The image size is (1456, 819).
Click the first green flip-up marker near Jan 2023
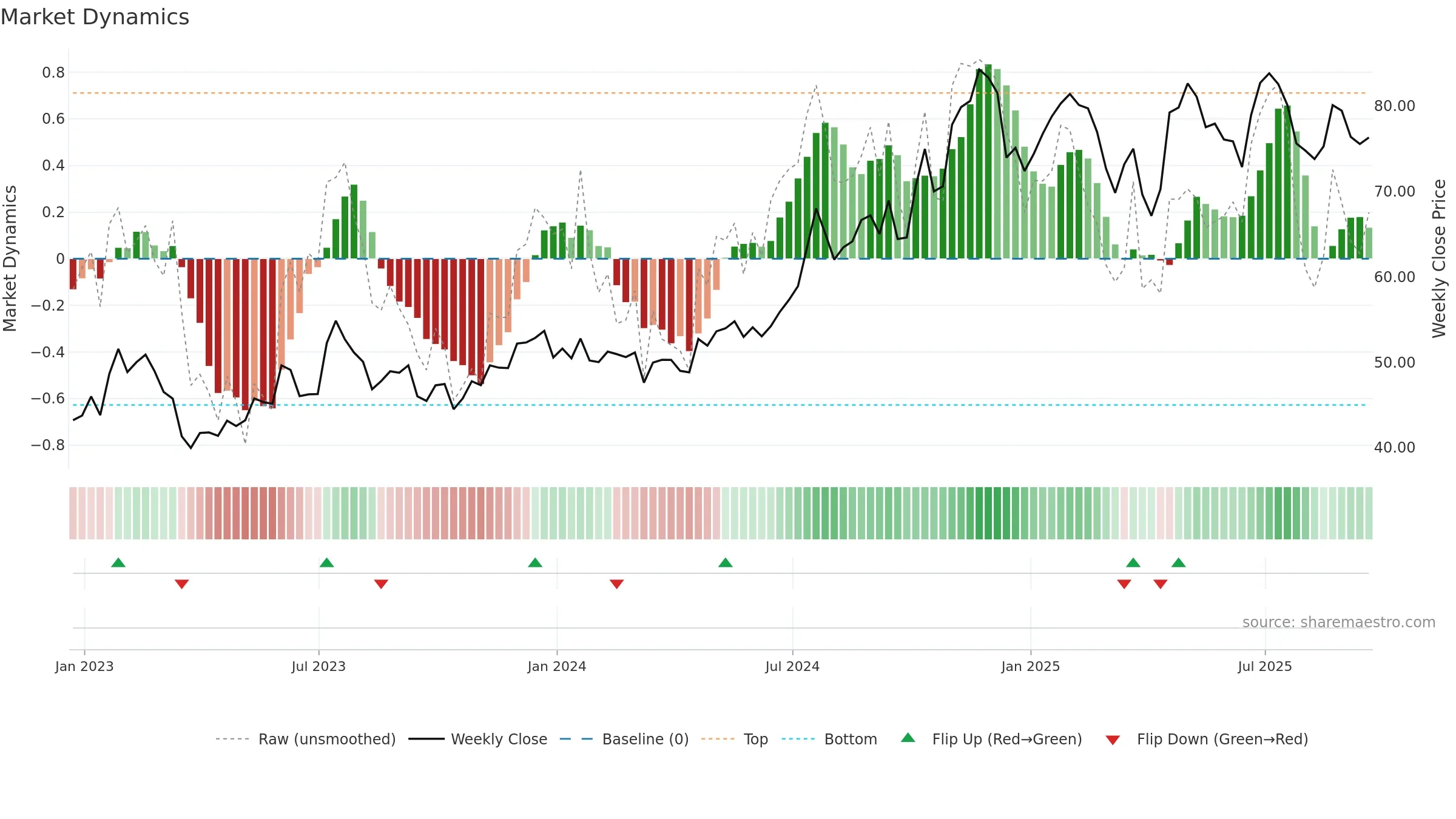coord(118,562)
